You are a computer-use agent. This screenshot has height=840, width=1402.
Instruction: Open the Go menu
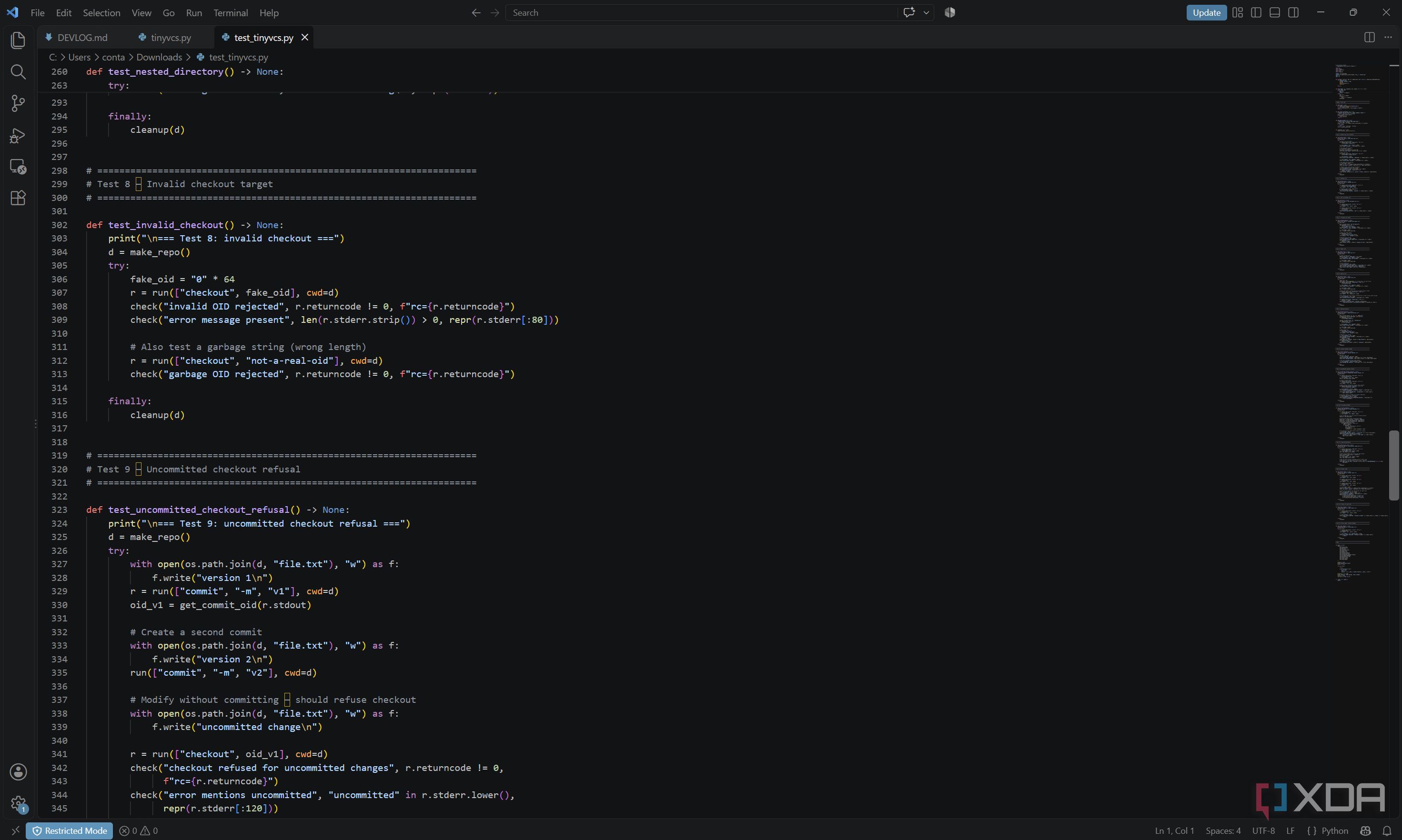pyautogui.click(x=169, y=12)
